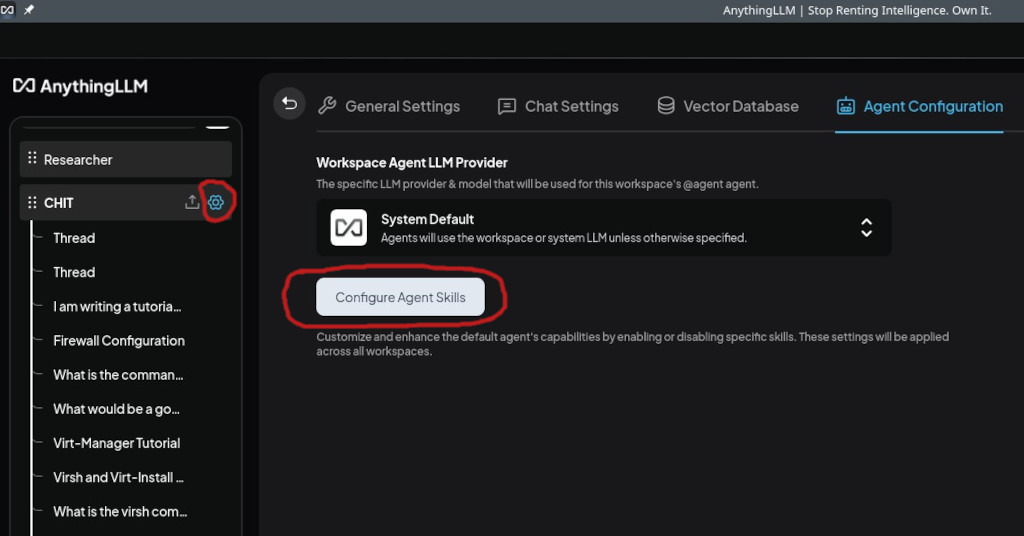Click the up-down chevron on provider selector
This screenshot has height=536, width=1024.
pos(866,227)
